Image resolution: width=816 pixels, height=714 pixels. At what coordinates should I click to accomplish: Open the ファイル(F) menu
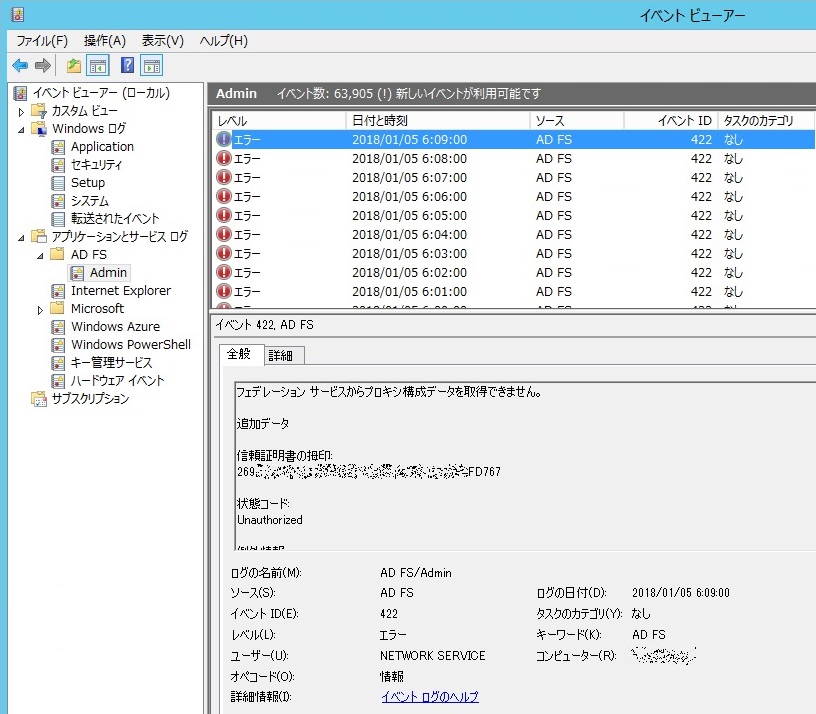click(x=42, y=41)
